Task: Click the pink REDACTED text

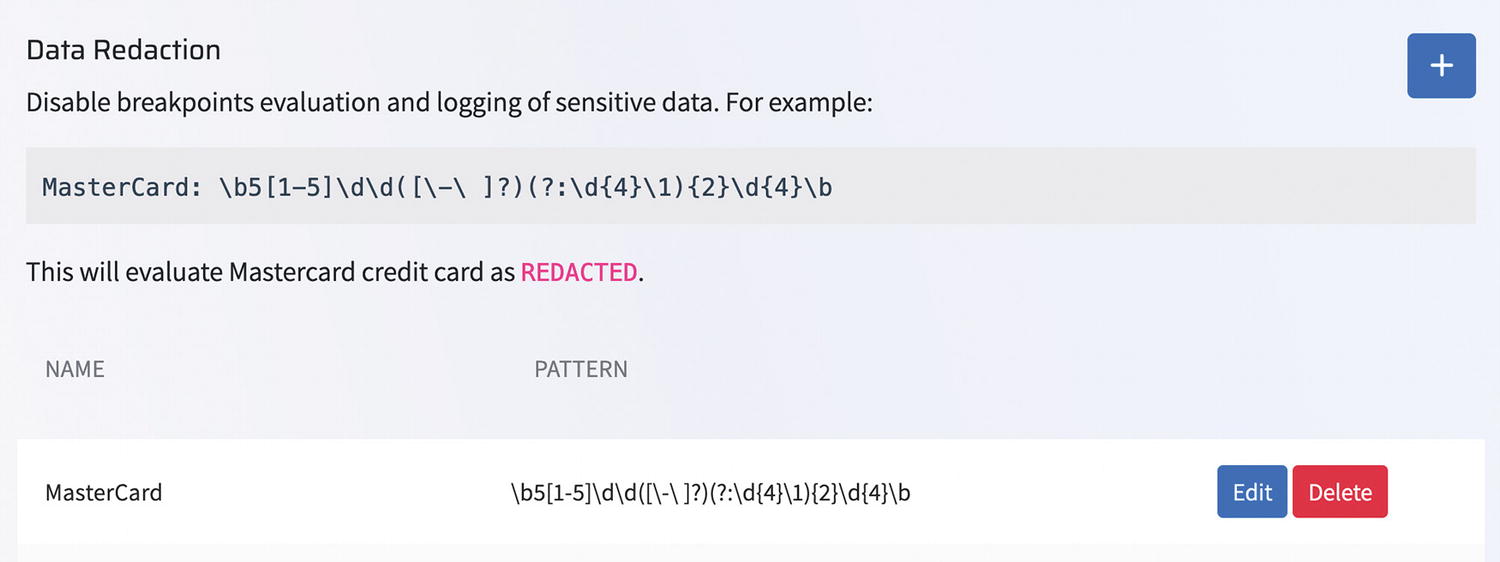Action: point(578,272)
